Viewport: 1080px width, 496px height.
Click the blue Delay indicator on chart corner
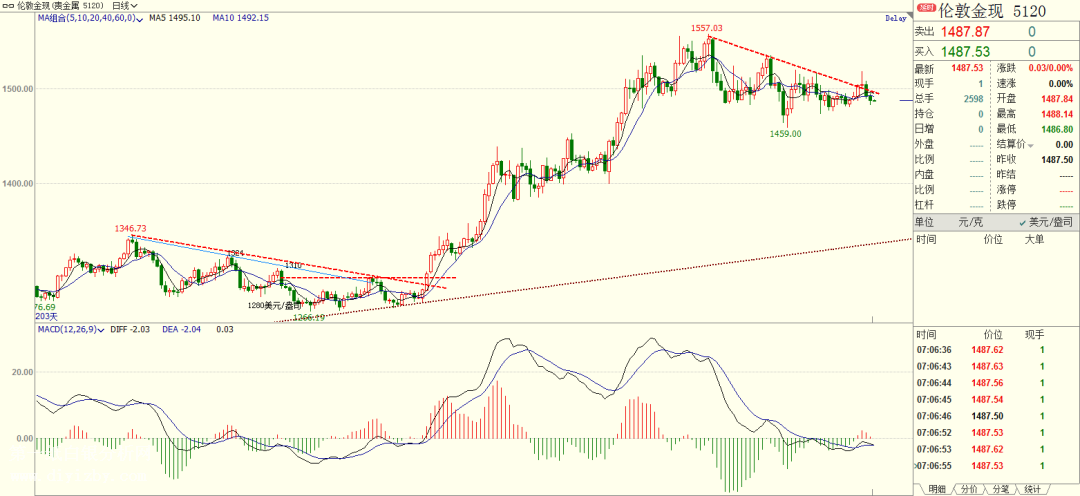click(x=895, y=19)
